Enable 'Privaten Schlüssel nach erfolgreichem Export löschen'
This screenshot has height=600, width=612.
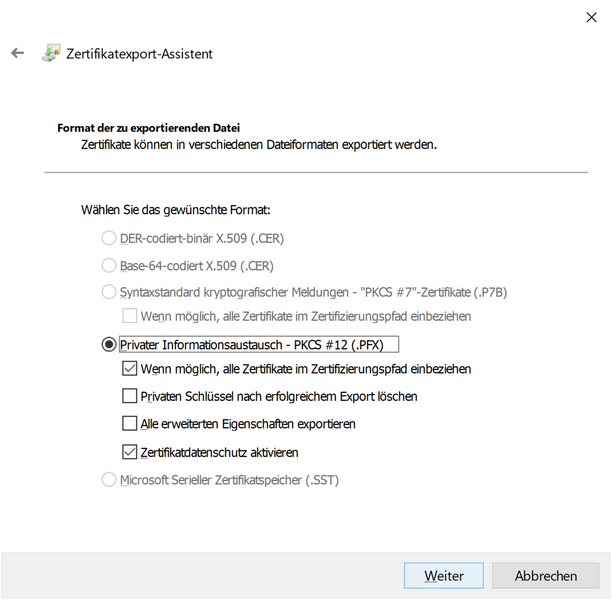coord(129,396)
